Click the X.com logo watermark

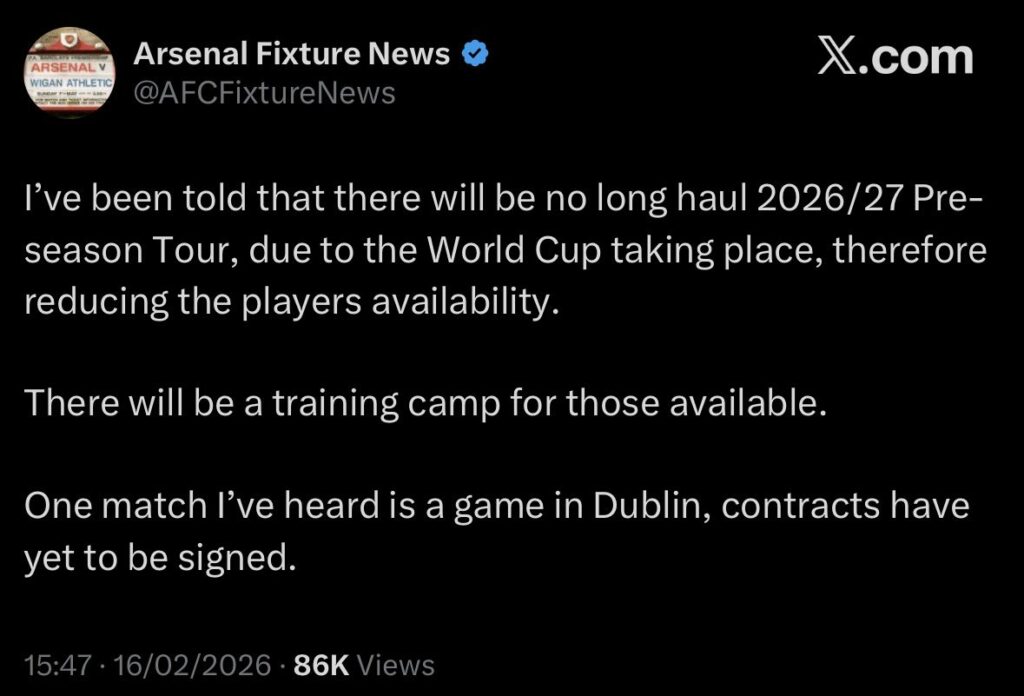pos(894,57)
